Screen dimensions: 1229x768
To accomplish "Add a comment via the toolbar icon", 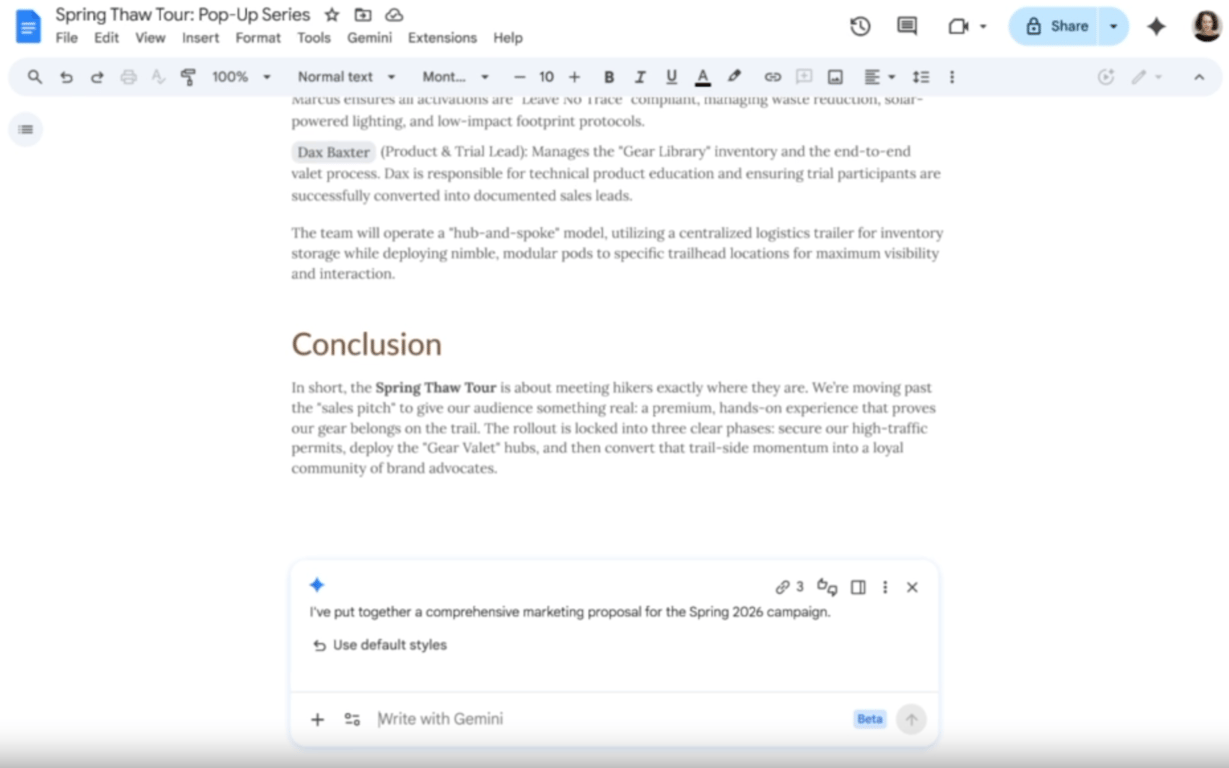I will click(x=803, y=76).
